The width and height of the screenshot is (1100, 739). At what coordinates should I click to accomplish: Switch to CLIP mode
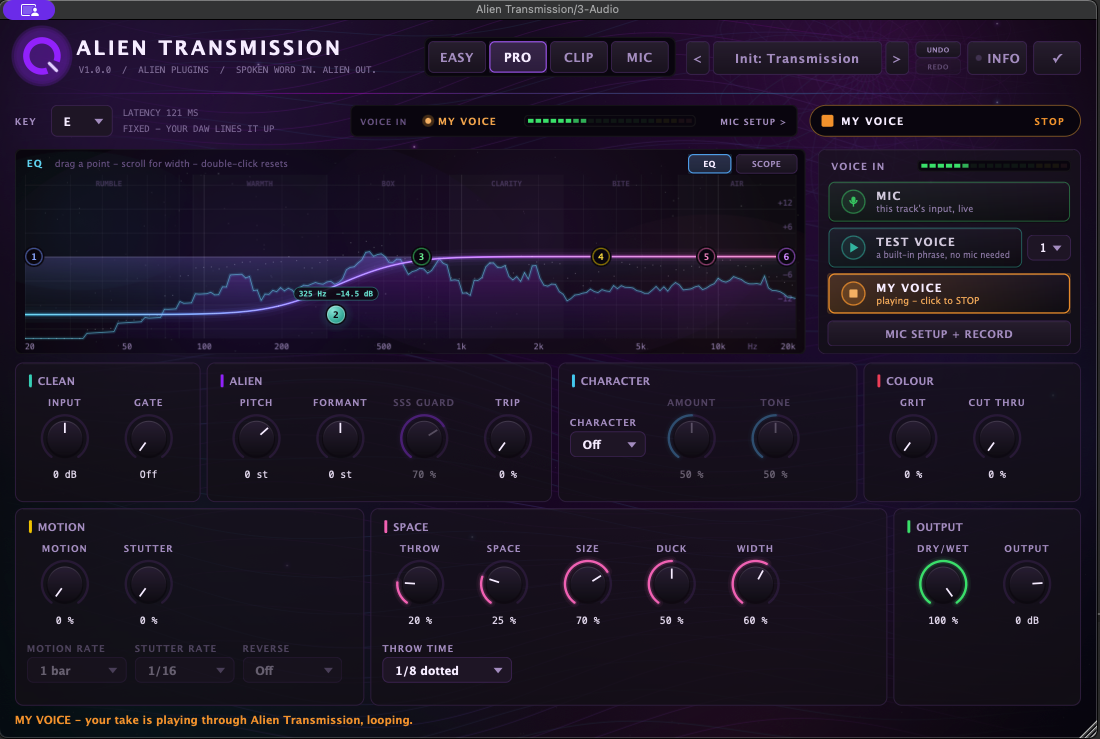(x=579, y=58)
